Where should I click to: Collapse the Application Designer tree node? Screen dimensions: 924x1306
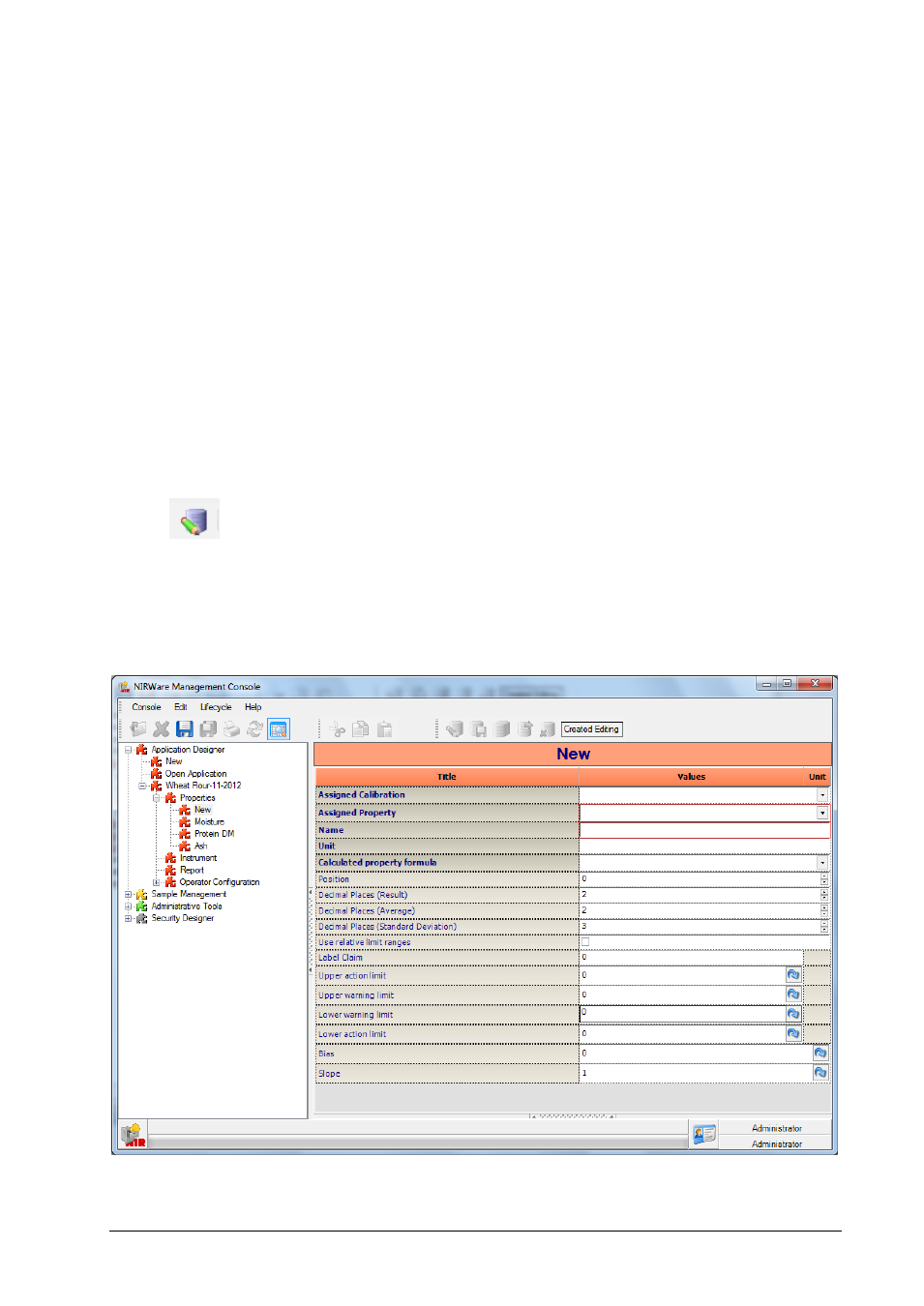[128, 750]
